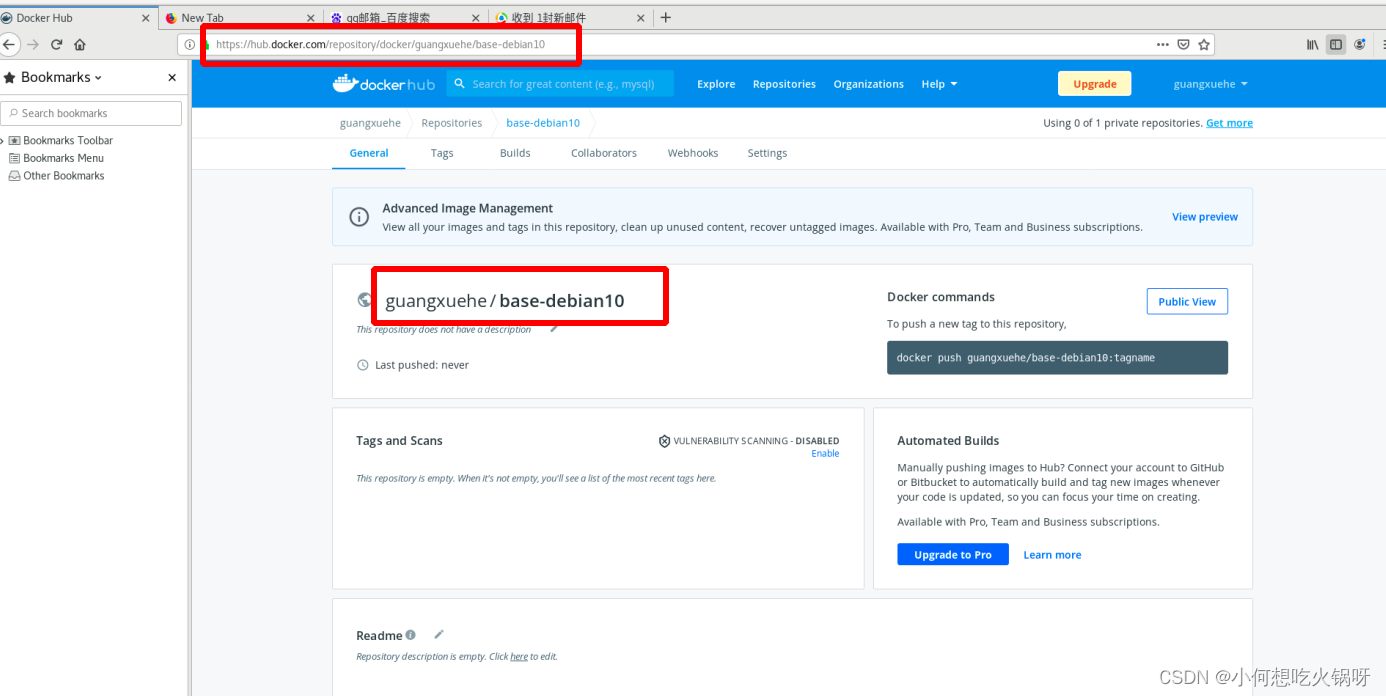This screenshot has width=1386, height=696.
Task: Save page to Pocket
Action: [1183, 44]
